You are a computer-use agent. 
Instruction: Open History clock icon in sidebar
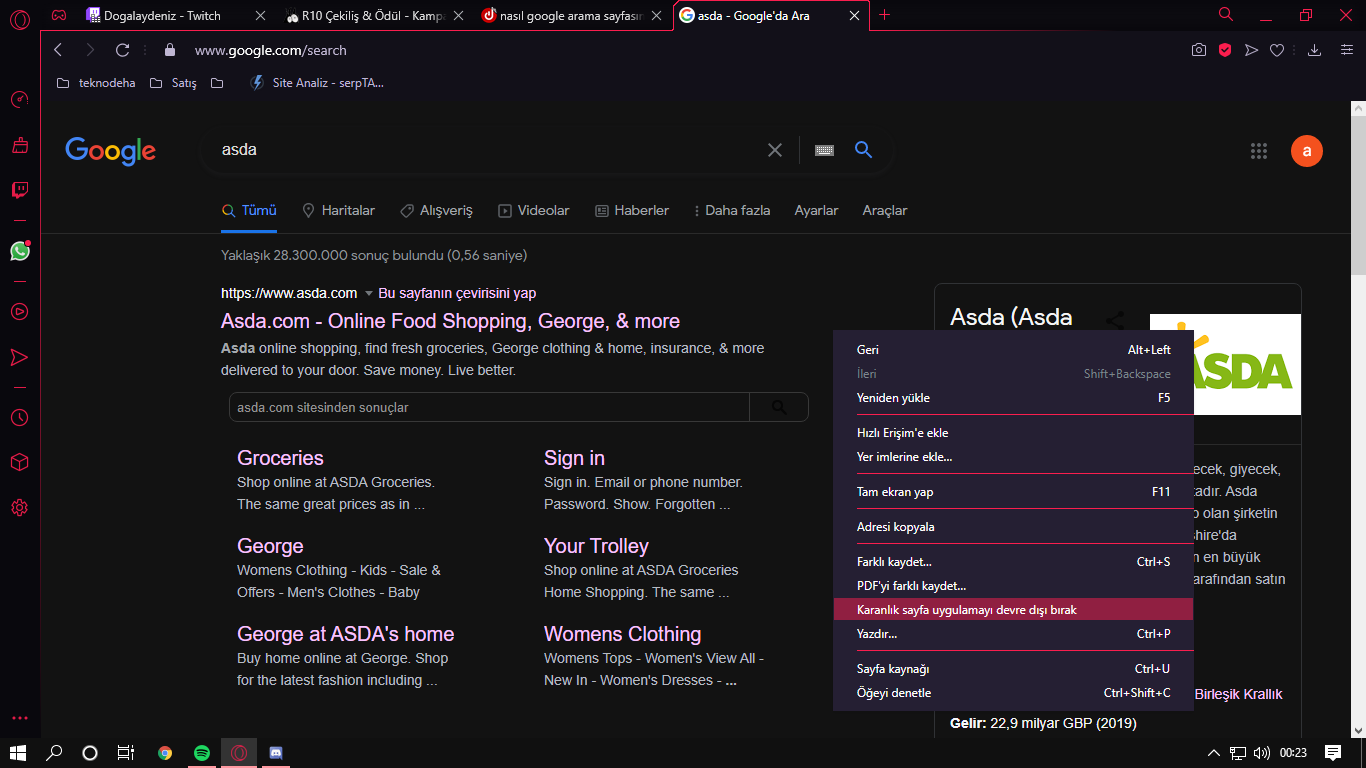(x=19, y=417)
